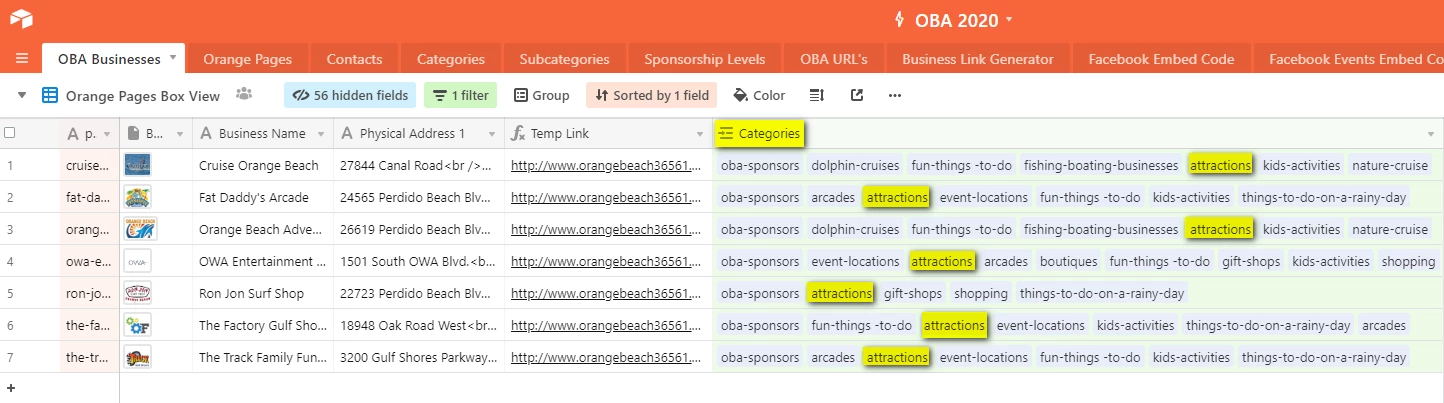The width and height of the screenshot is (1444, 403).
Task: Open the first primary column dropdown
Action: 108,134
